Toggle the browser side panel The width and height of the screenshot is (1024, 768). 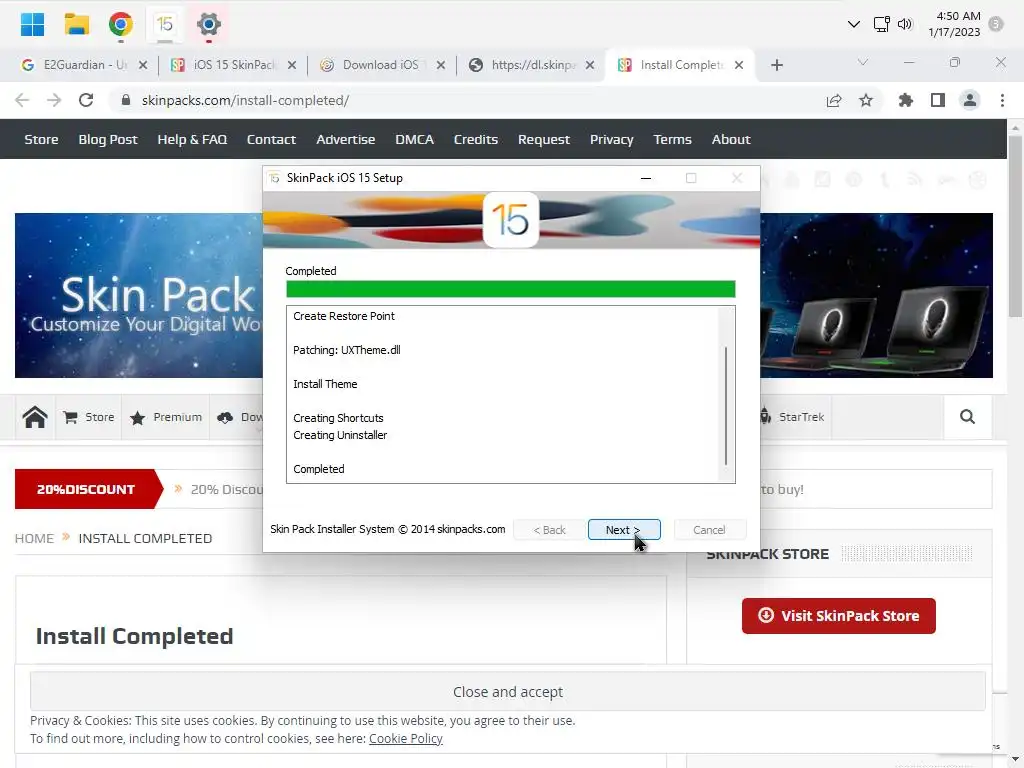pyautogui.click(x=938, y=101)
